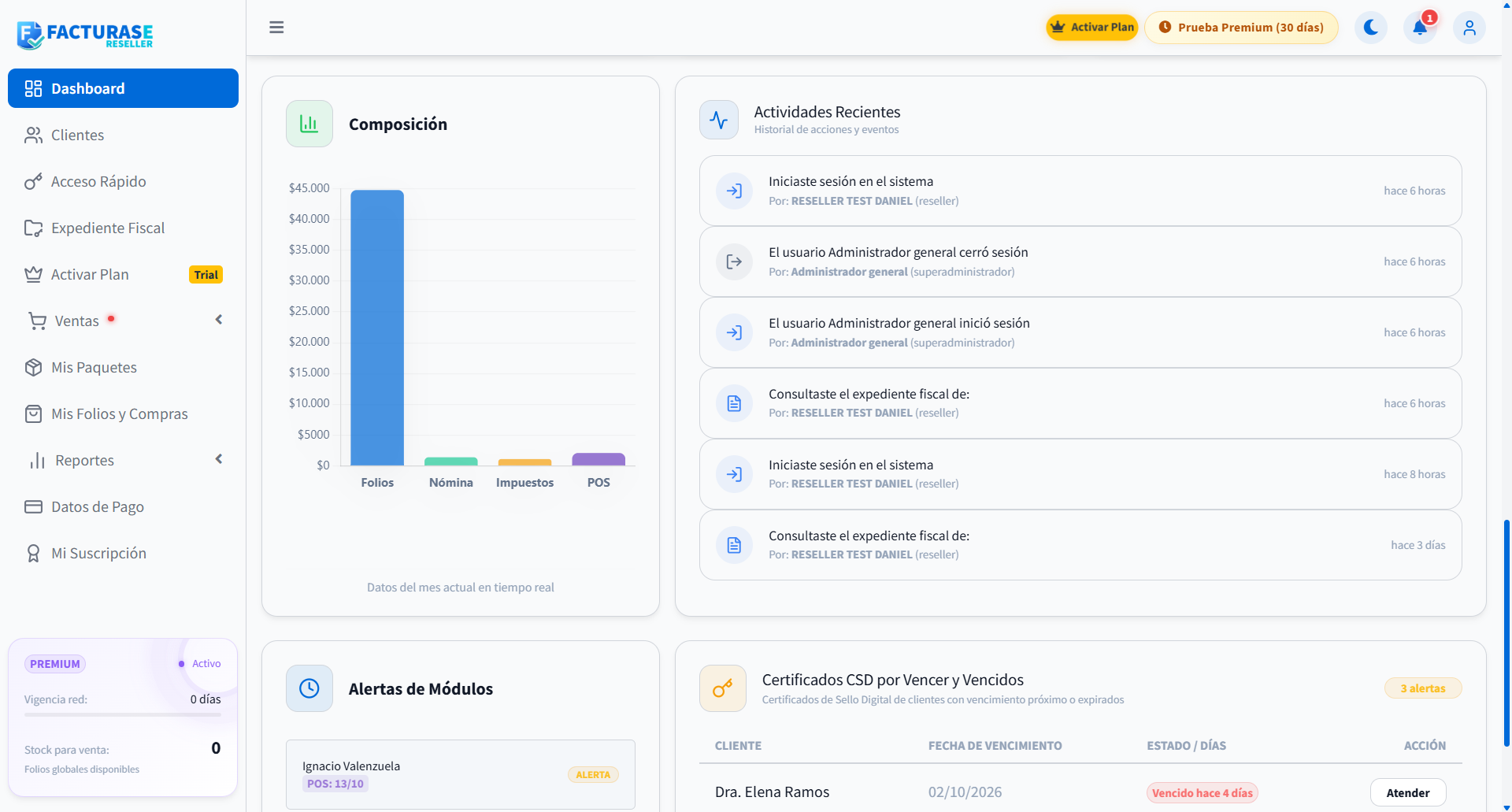Switch to dark mode with moon icon
Screen dimensions: 1512x812
click(1371, 28)
